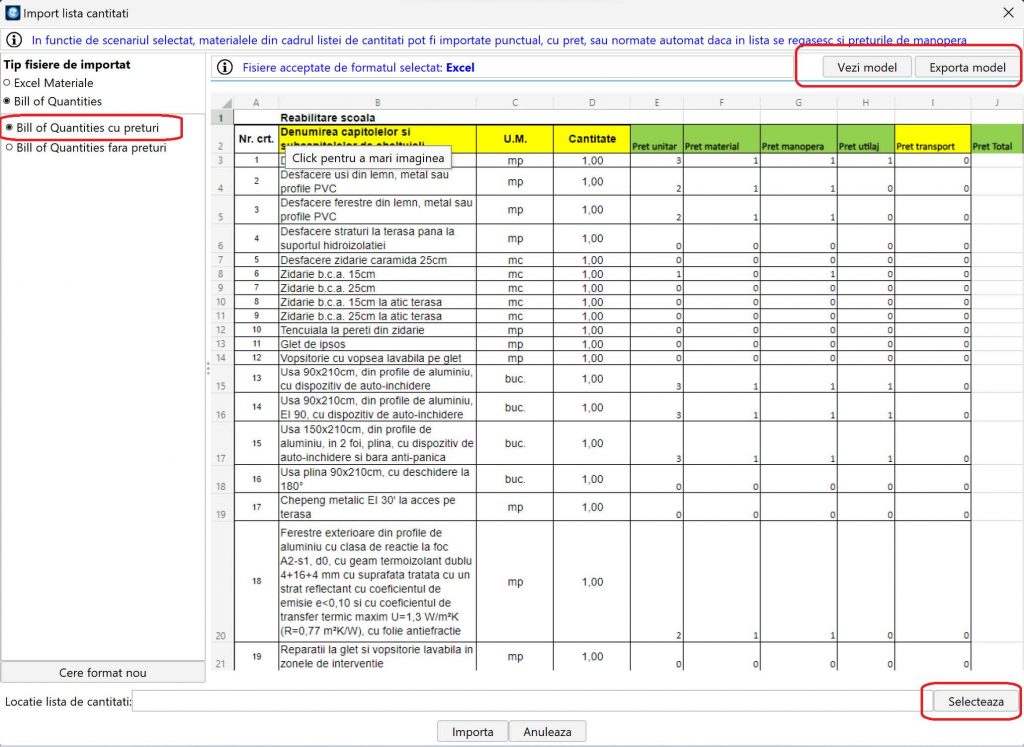Click the Reabilitare scoala title in the model
Screen dimensions: 1024x747
pos(328,118)
